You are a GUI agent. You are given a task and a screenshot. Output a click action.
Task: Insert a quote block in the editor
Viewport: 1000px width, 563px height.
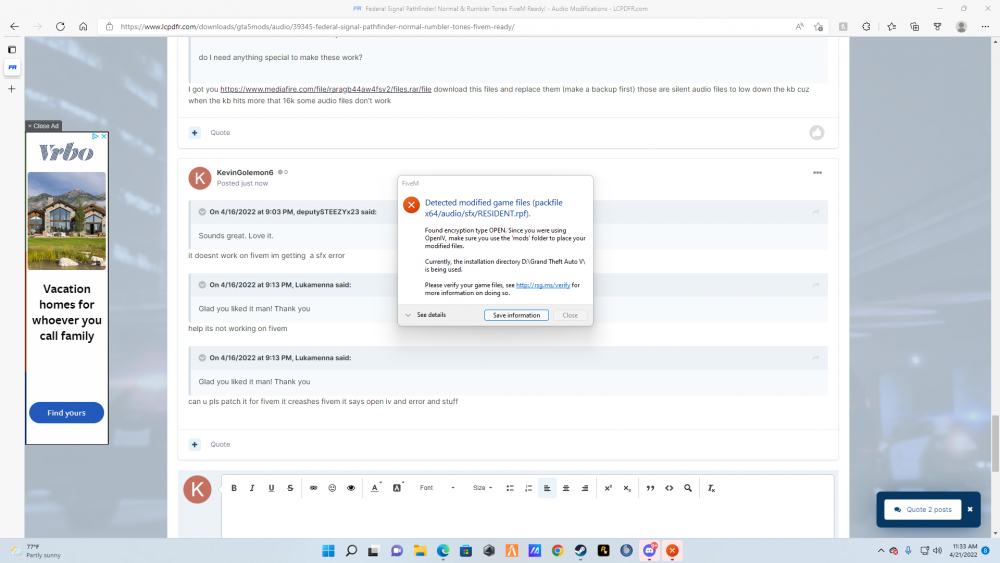[x=650, y=488]
